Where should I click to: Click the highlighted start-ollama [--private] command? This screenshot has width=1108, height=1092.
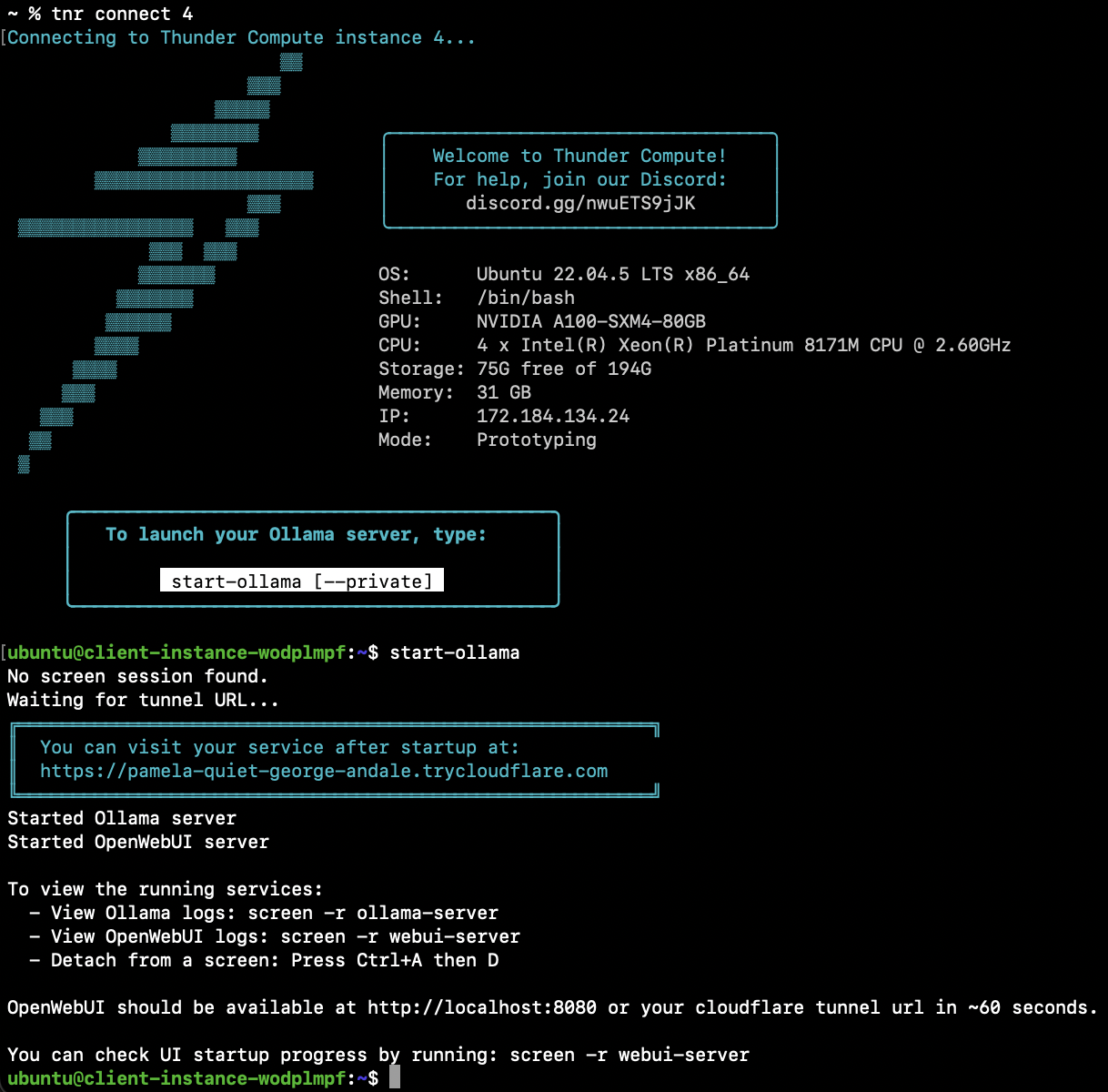[302, 581]
